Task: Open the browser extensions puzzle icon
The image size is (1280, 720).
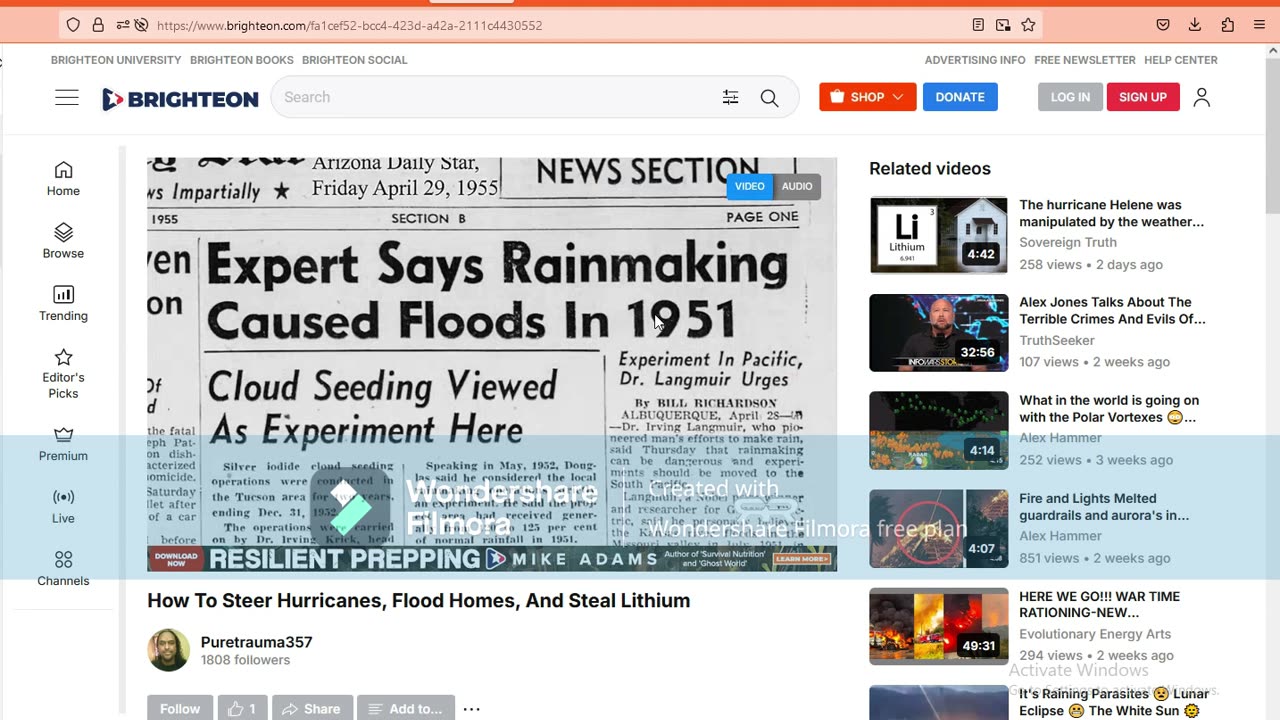Action: point(1227,25)
